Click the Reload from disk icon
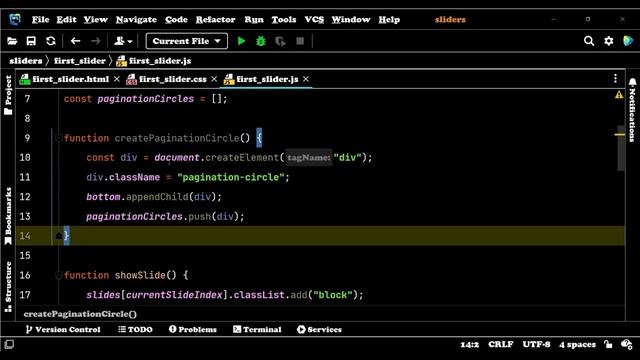The image size is (640, 360). [x=51, y=41]
